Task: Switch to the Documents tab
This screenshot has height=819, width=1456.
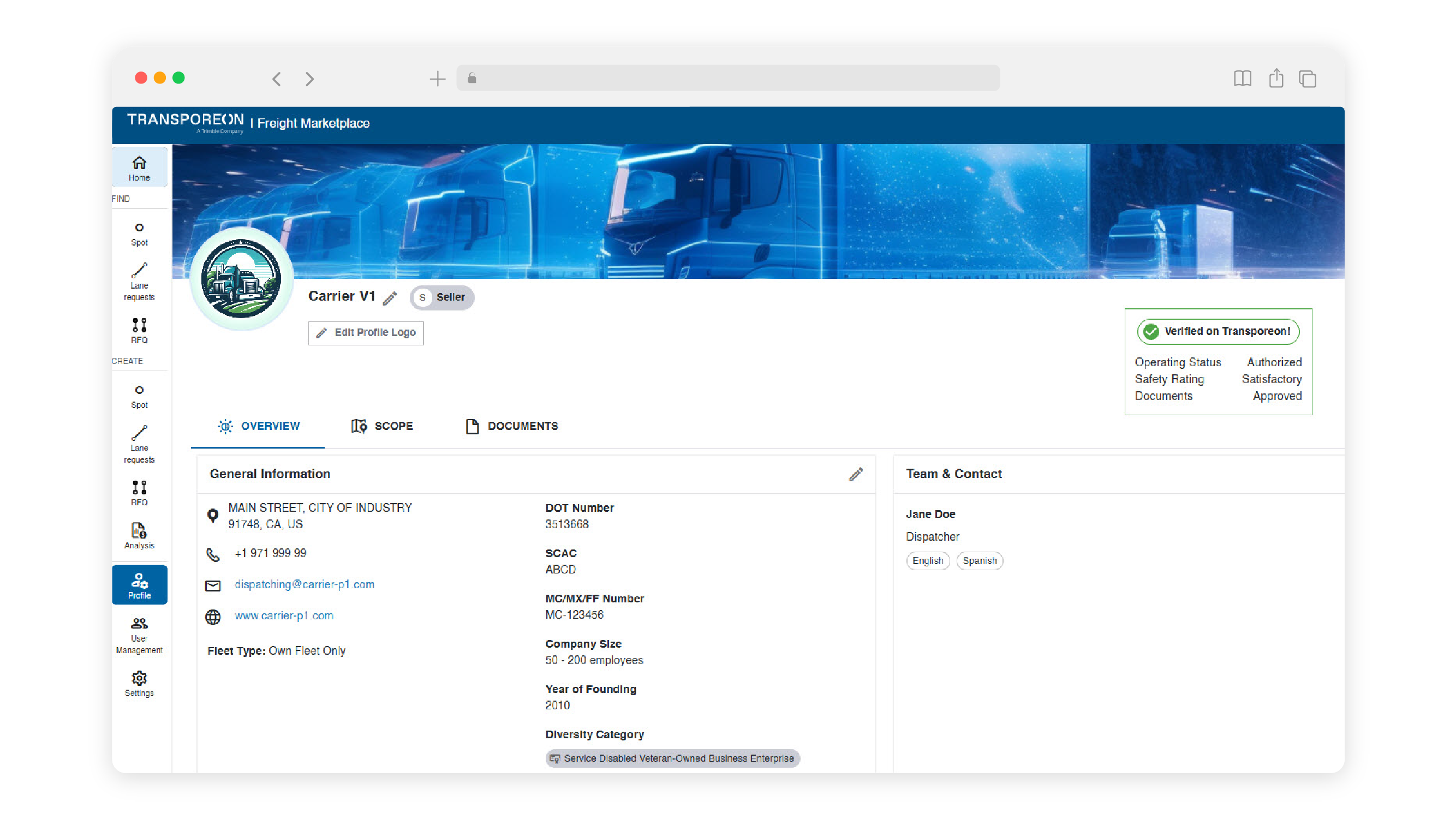Action: click(x=511, y=426)
